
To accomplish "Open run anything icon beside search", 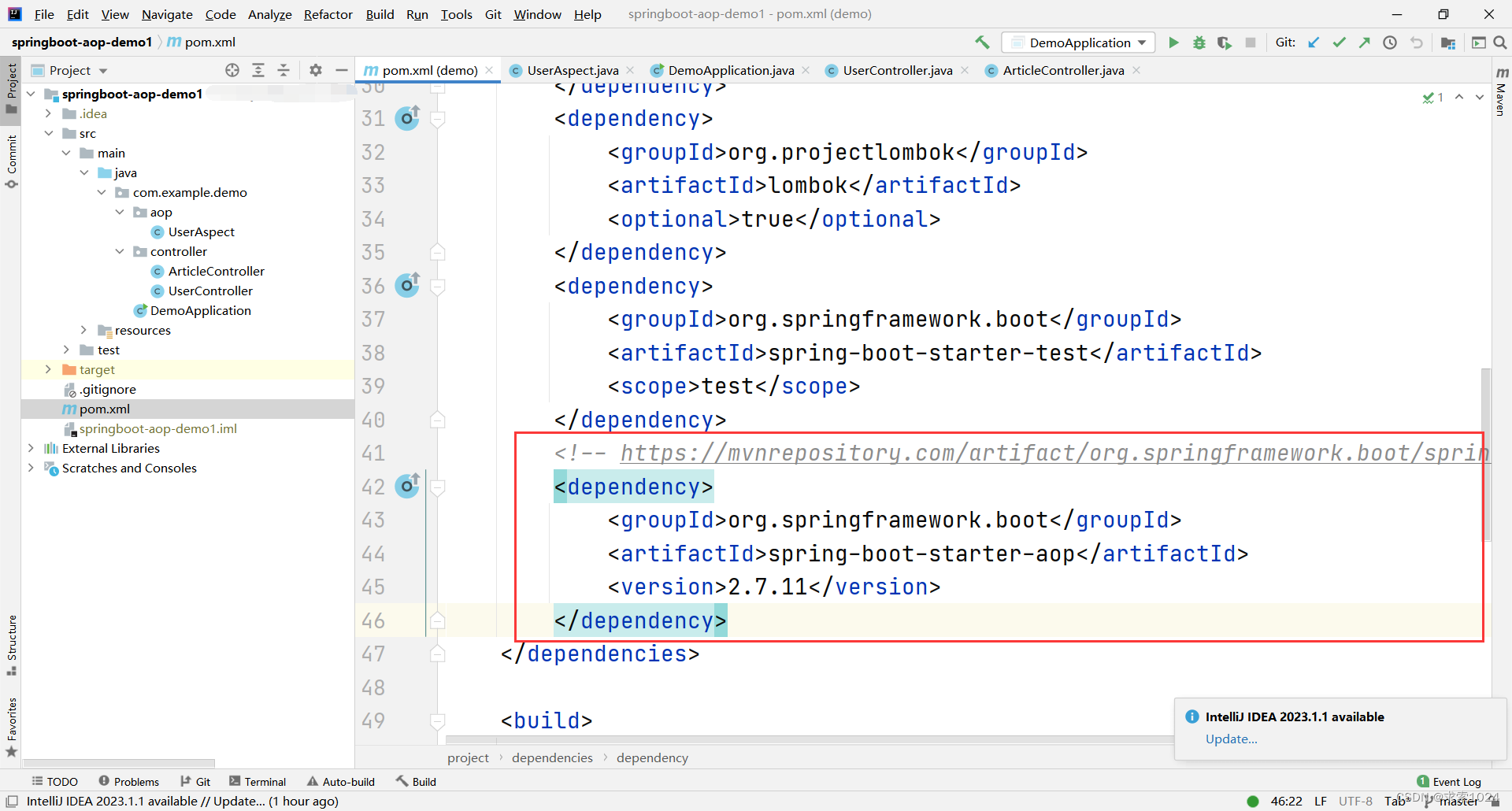I will tap(1479, 43).
